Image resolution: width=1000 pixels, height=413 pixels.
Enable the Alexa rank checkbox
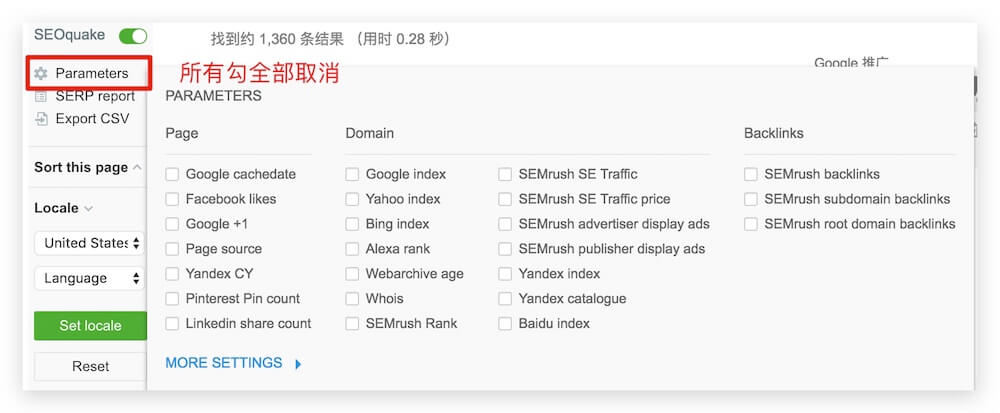click(352, 249)
